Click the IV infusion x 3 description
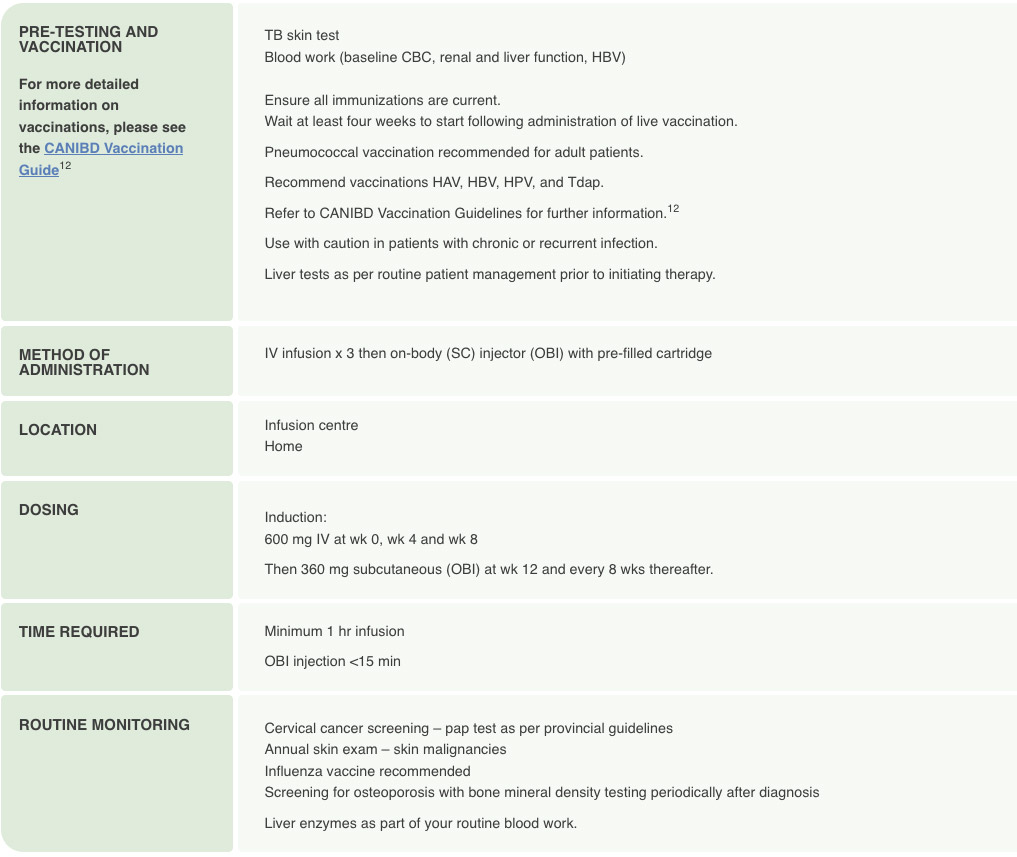This screenshot has height=857, width=1017. coord(488,353)
